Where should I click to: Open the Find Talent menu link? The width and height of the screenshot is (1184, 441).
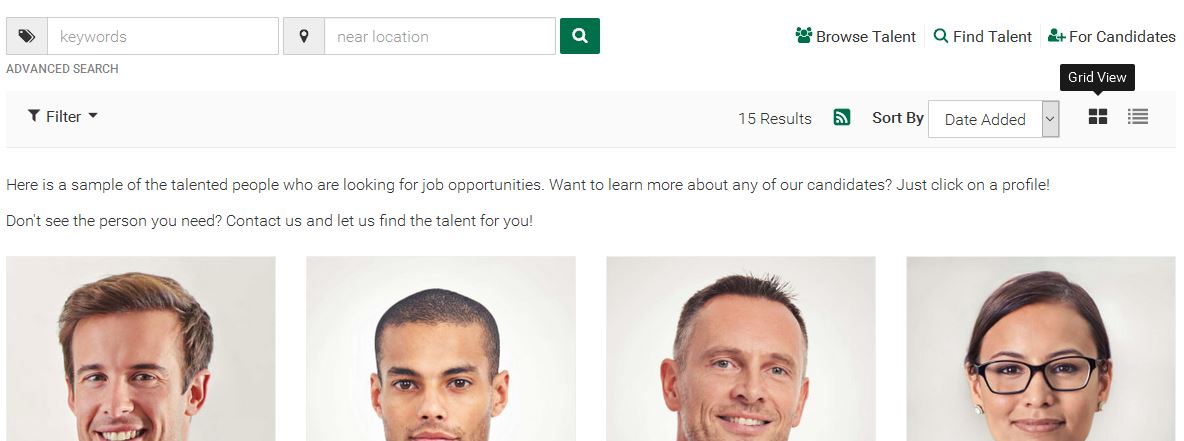[x=983, y=36]
